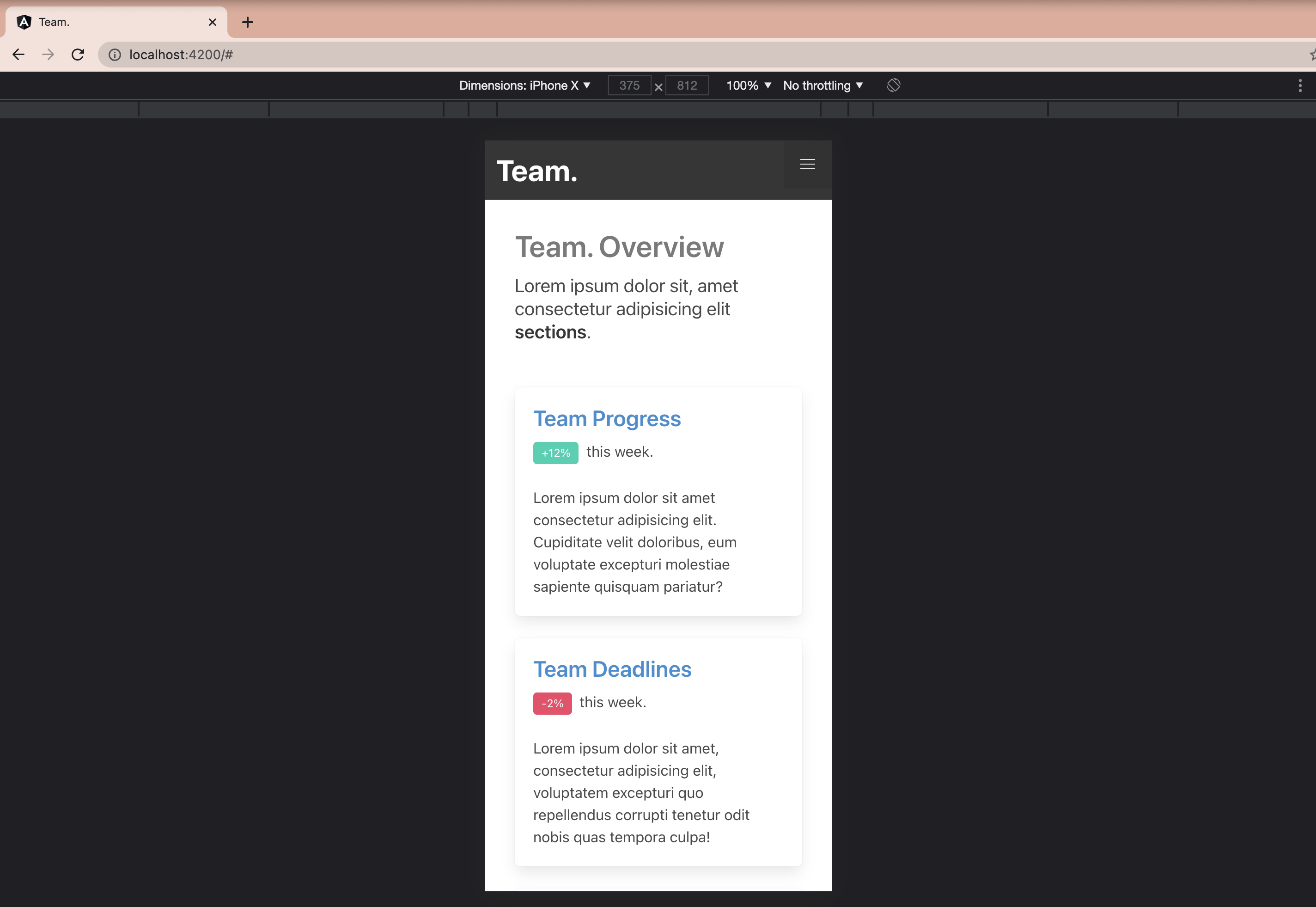
Task: Open a new browser tab
Action: point(247,22)
